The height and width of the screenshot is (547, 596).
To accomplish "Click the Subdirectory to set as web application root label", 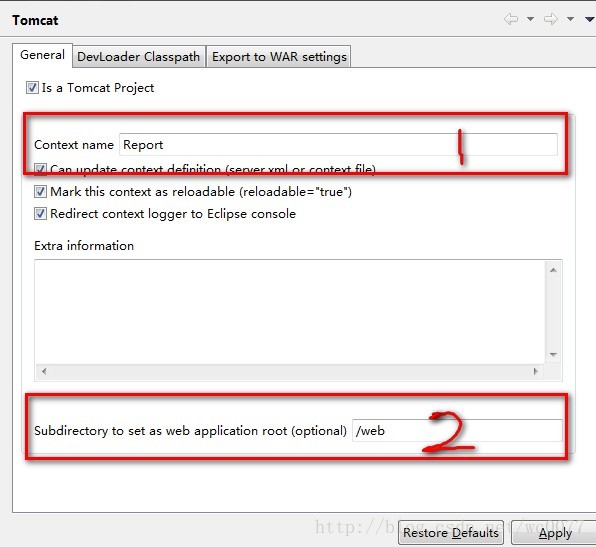I will [190, 431].
